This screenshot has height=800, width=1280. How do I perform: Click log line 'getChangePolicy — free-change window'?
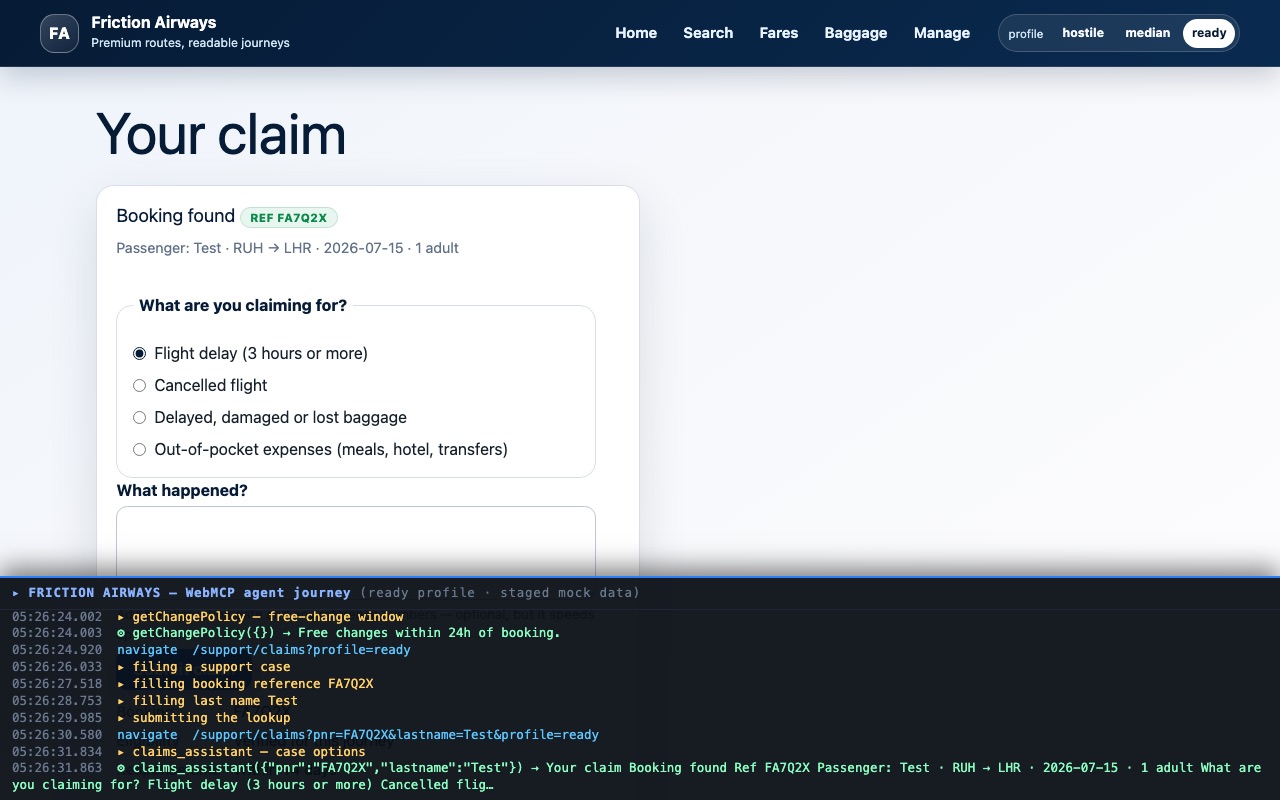coord(260,616)
